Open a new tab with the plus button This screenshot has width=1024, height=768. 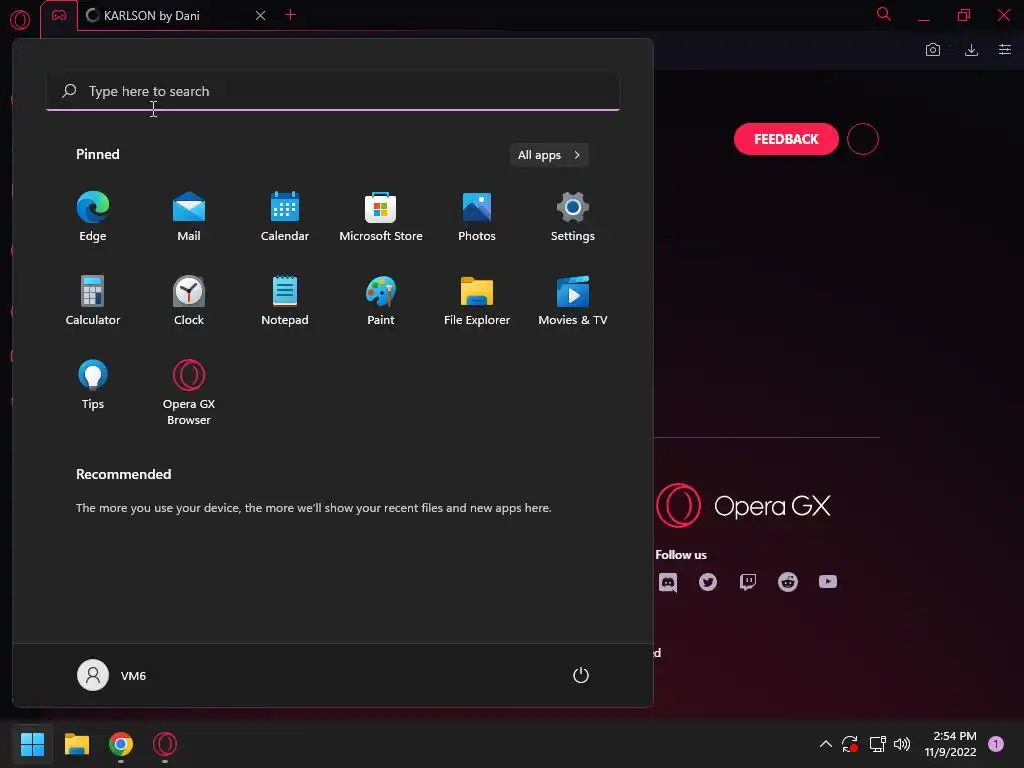[x=291, y=14]
